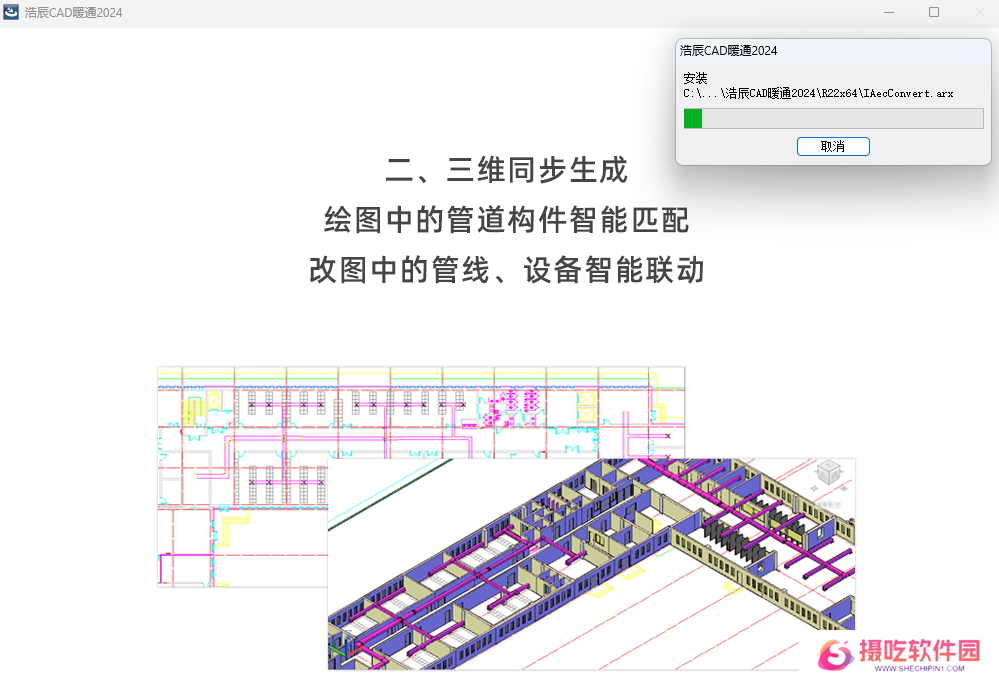Click the green installation progress bar

click(833, 119)
